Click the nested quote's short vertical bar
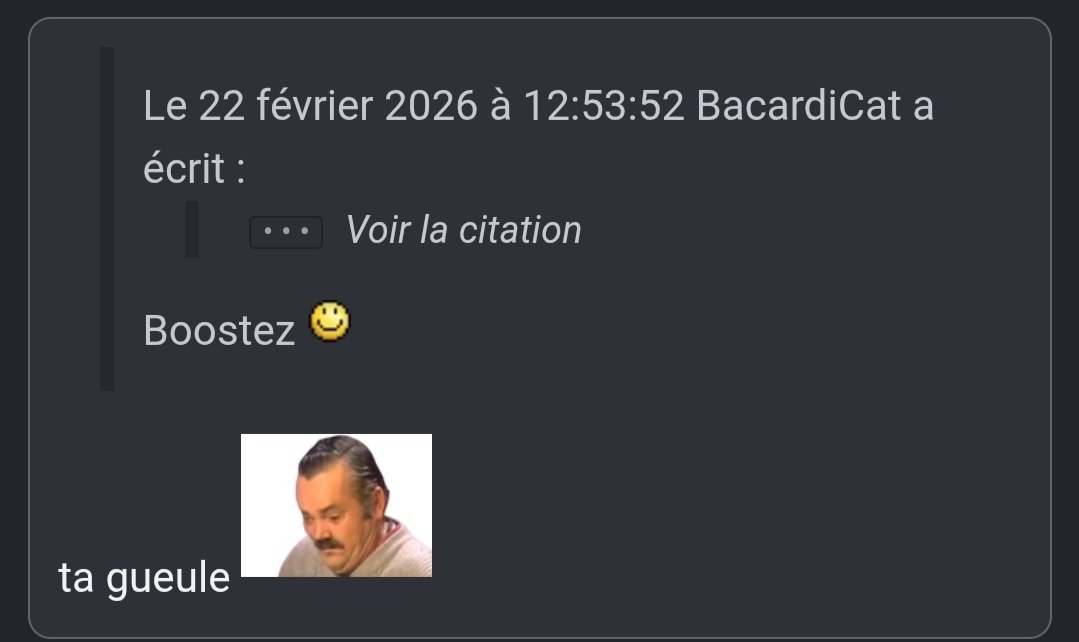Screen dimensions: 1079x642 pyautogui.click(x=192, y=229)
